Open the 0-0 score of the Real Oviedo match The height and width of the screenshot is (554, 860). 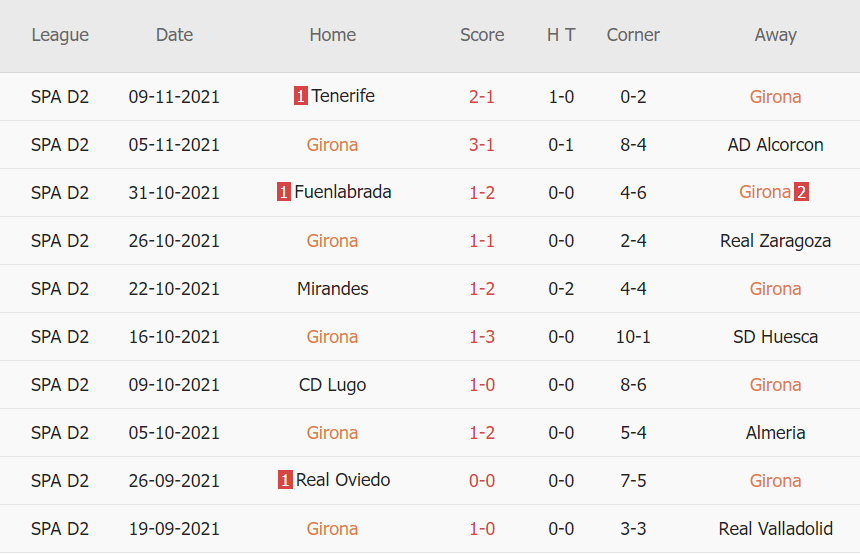[x=482, y=480]
